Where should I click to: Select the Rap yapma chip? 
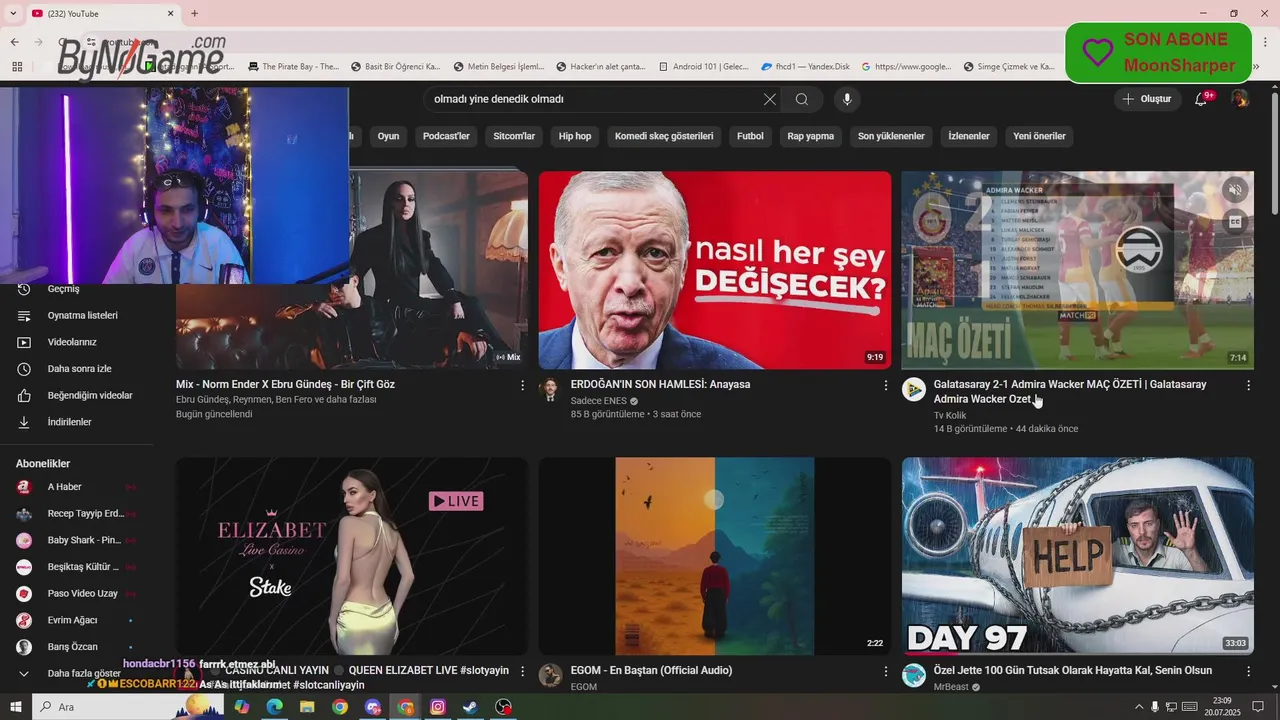point(810,136)
